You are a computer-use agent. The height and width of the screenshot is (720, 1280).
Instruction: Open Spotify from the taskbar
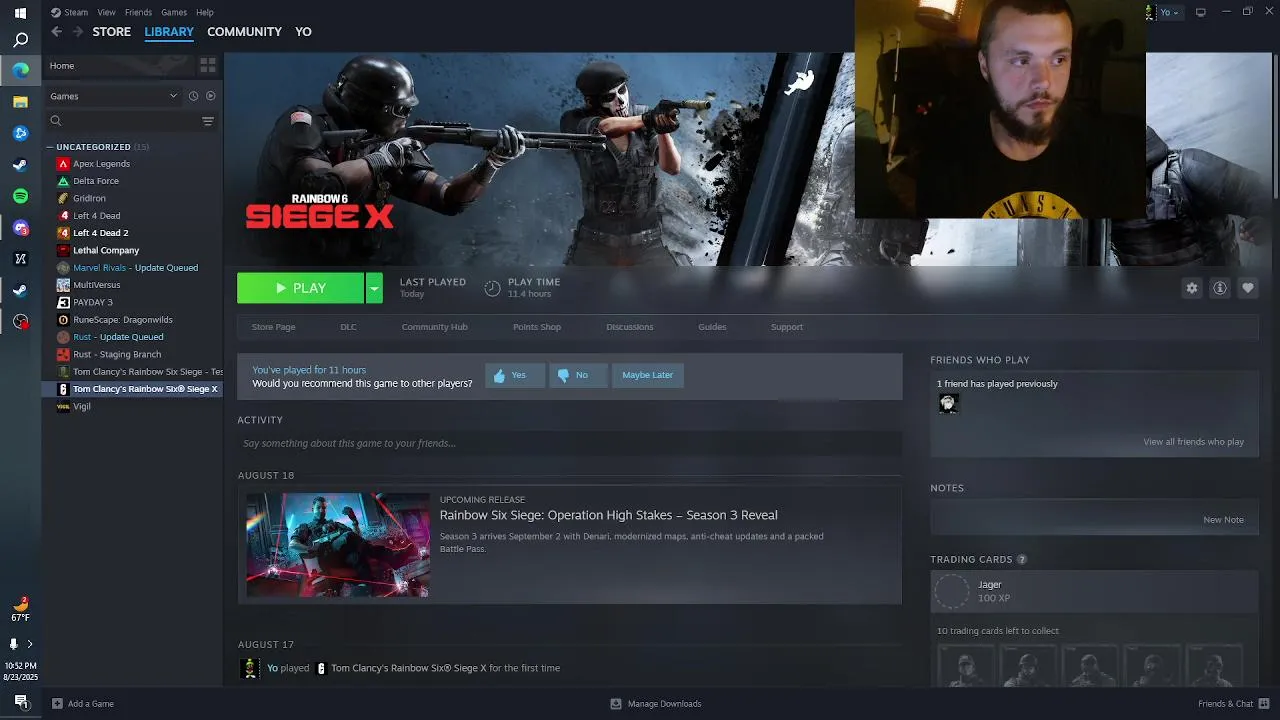[x=20, y=197]
